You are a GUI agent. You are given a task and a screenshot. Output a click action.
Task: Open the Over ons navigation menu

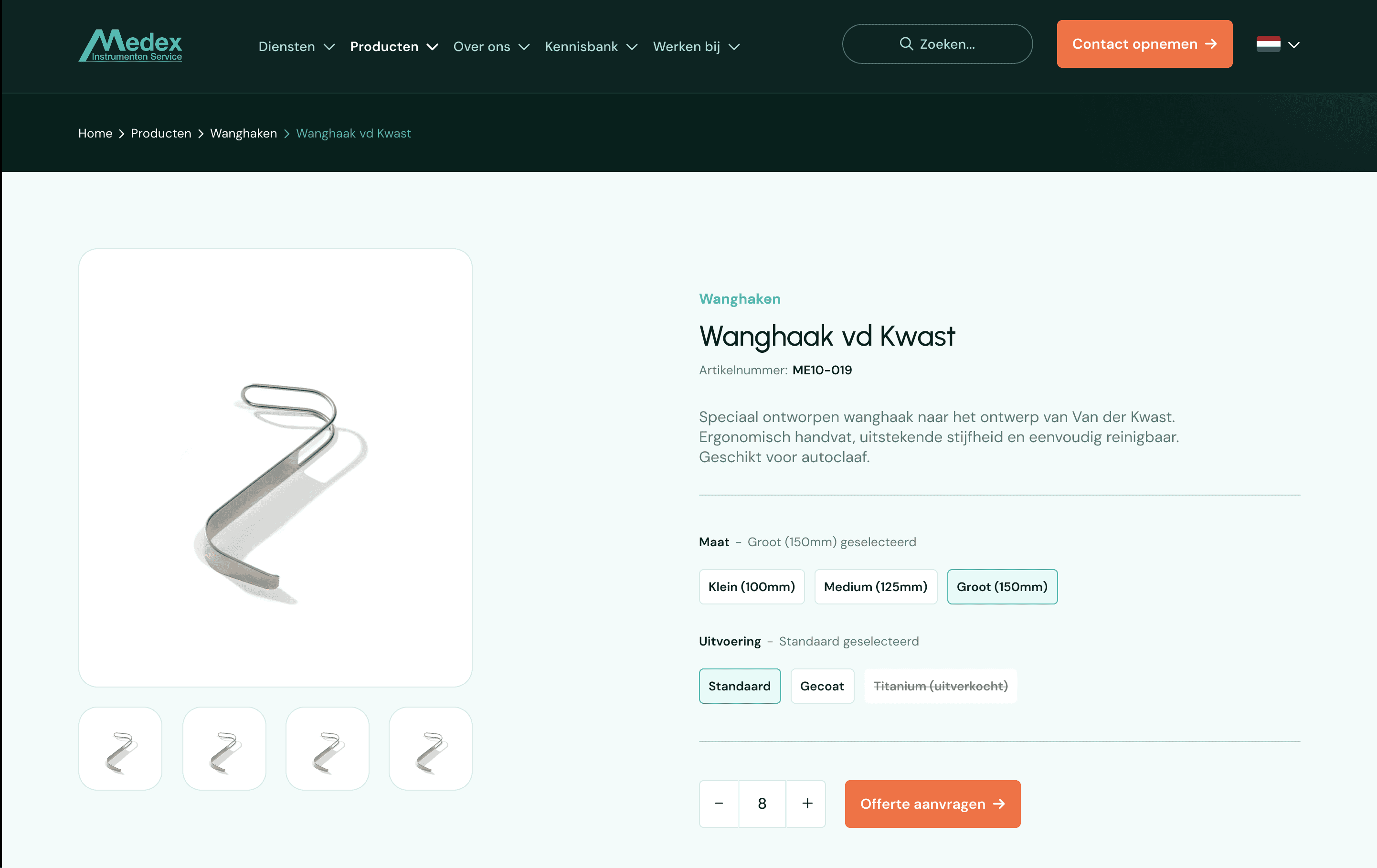point(491,46)
